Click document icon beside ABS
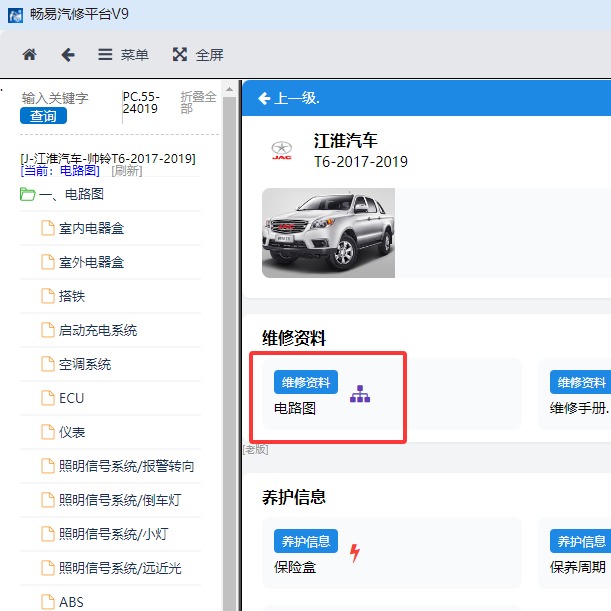611x611 pixels. point(48,602)
